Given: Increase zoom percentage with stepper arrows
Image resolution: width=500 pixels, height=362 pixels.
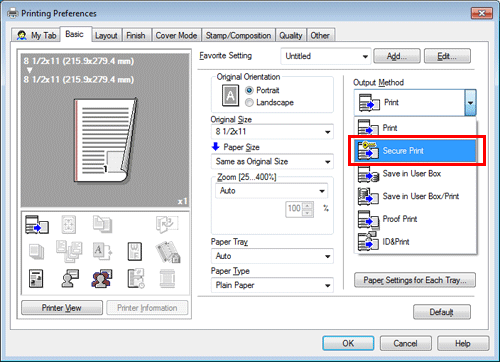Looking at the screenshot, I should (x=308, y=205).
